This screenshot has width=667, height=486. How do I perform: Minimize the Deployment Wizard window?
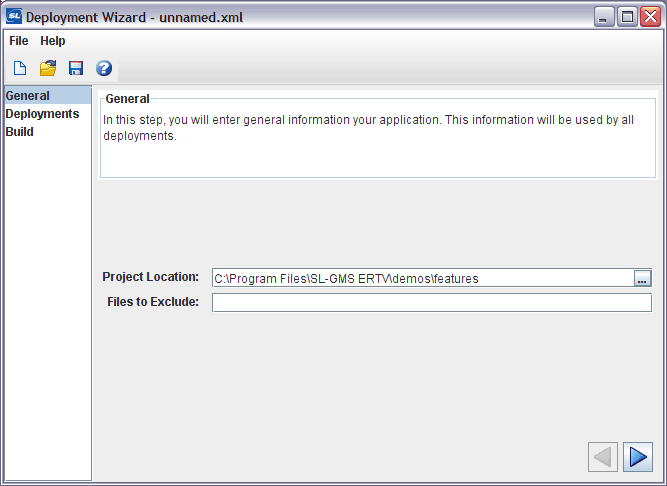604,17
